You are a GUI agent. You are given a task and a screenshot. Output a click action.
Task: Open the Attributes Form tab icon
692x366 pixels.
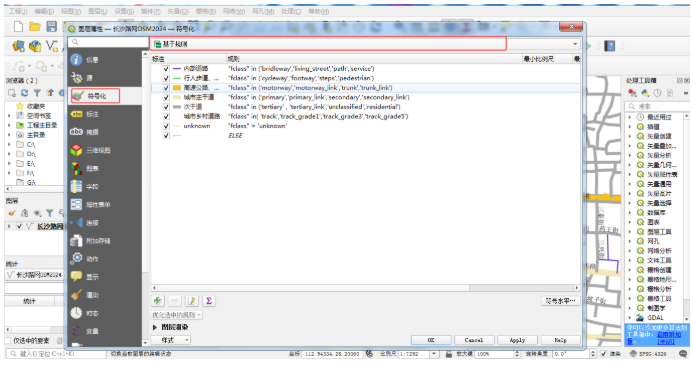tap(76, 204)
